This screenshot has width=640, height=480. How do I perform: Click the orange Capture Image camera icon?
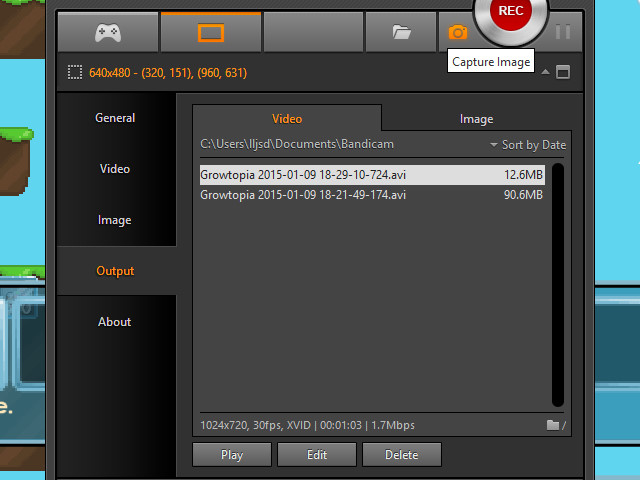[458, 32]
